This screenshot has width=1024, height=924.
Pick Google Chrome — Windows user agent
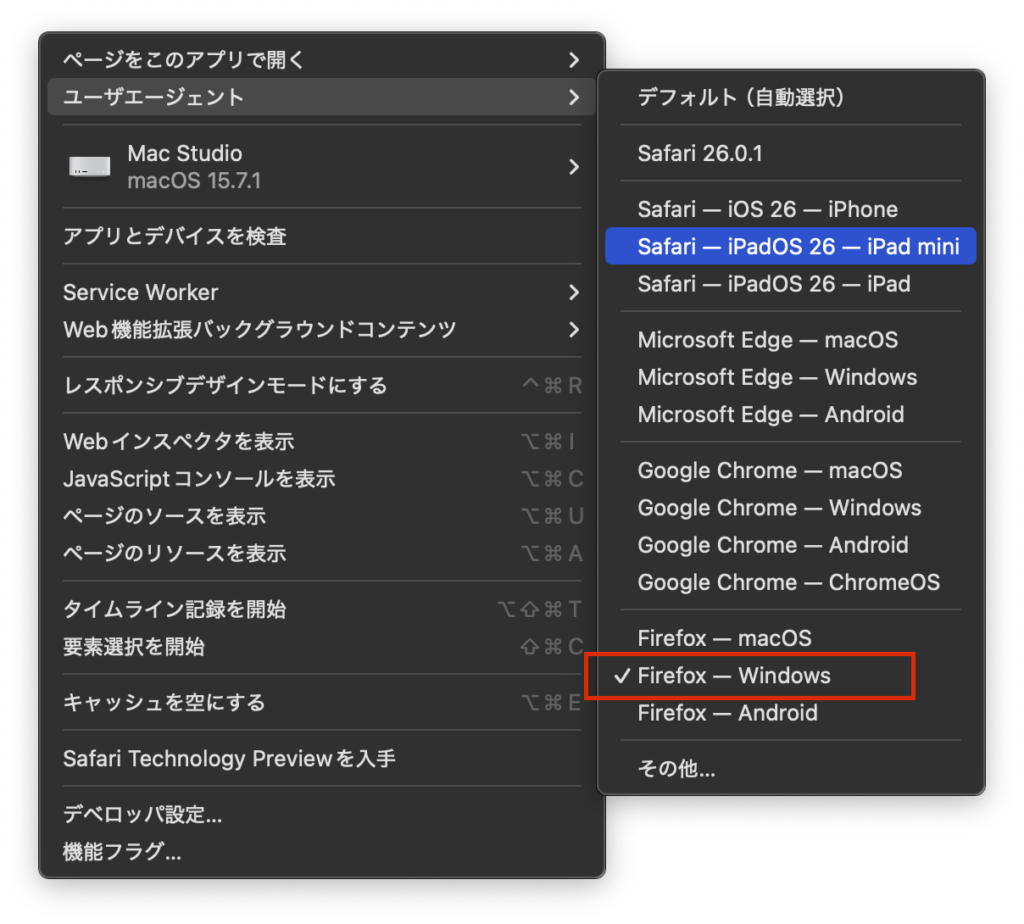click(x=779, y=508)
